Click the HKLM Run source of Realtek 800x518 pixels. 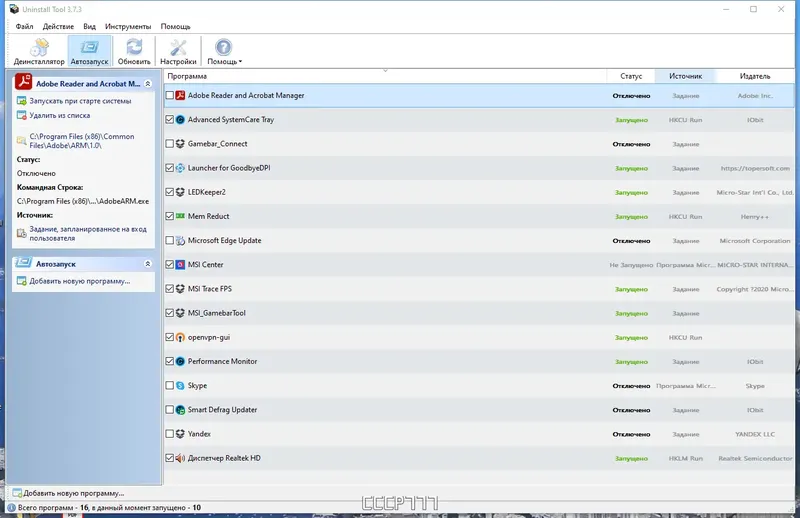tap(685, 458)
